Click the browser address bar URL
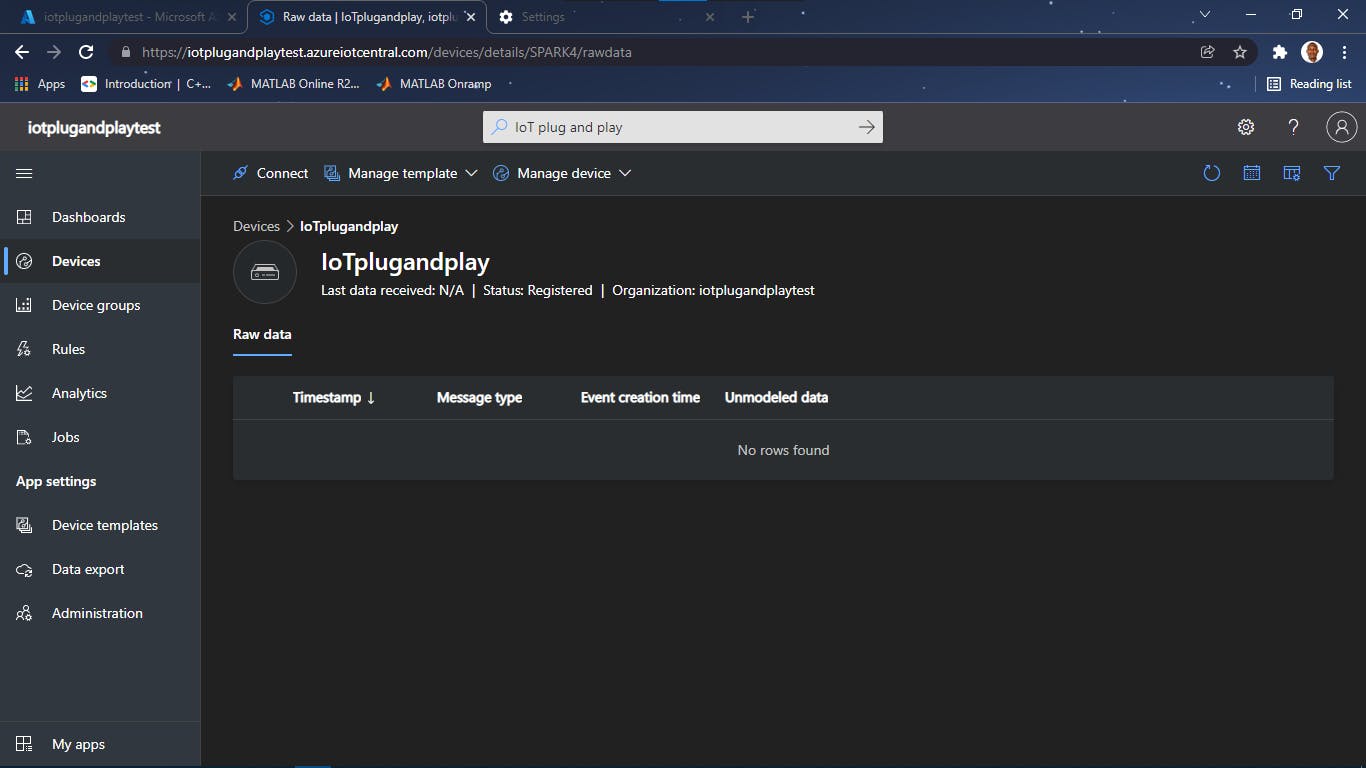 pyautogui.click(x=387, y=52)
